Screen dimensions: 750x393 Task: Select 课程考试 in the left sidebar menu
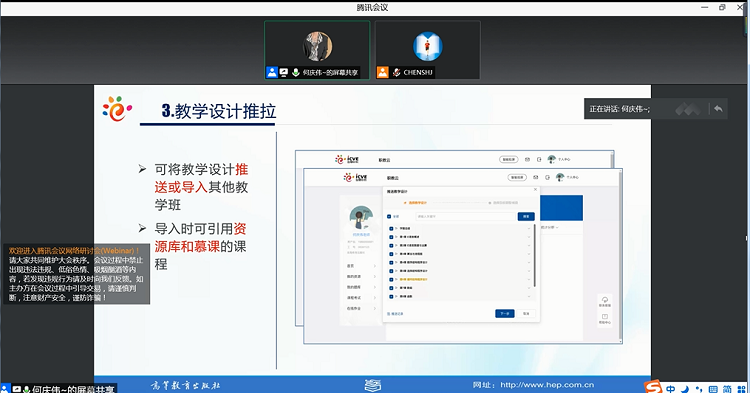354,298
